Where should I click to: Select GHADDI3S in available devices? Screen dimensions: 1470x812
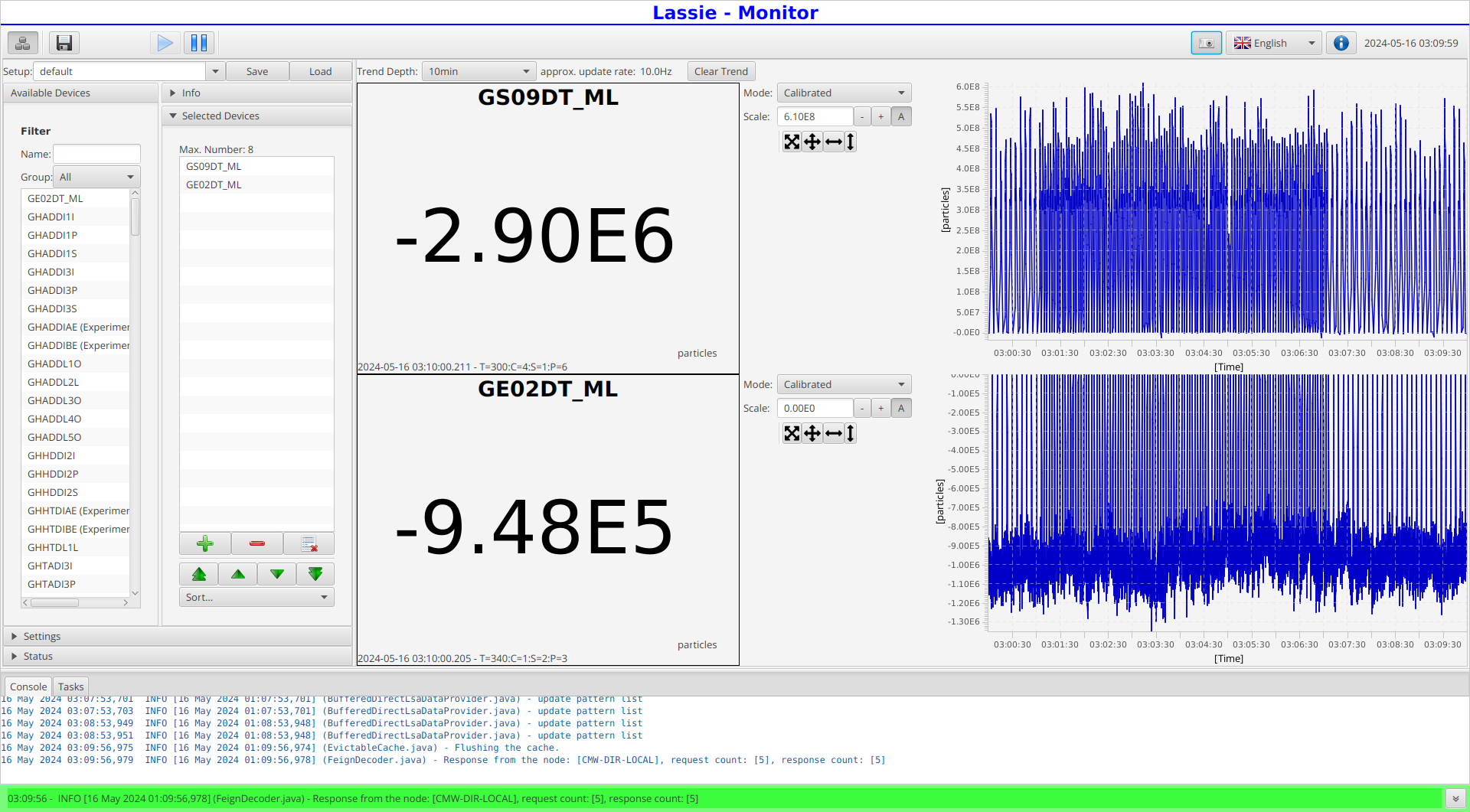(x=76, y=308)
